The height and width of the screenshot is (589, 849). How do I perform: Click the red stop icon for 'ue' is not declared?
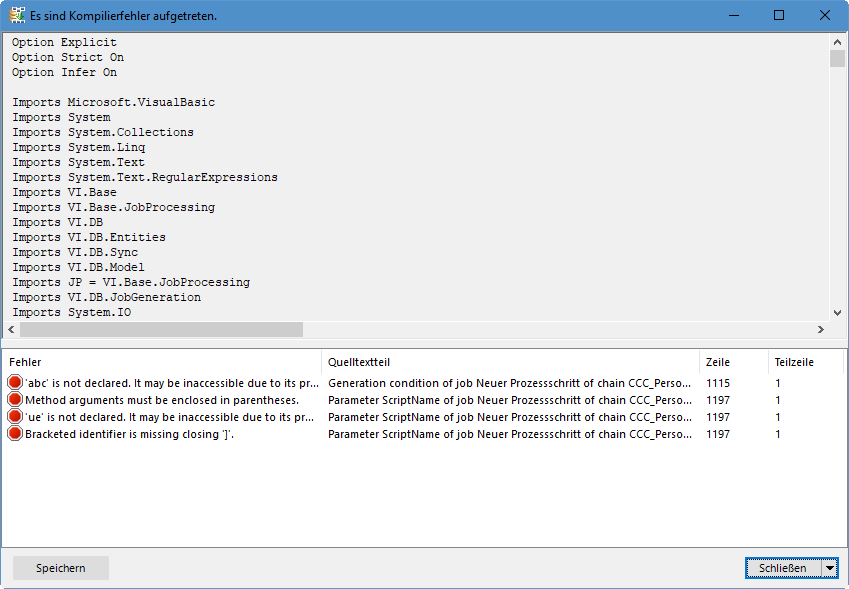pos(15,417)
